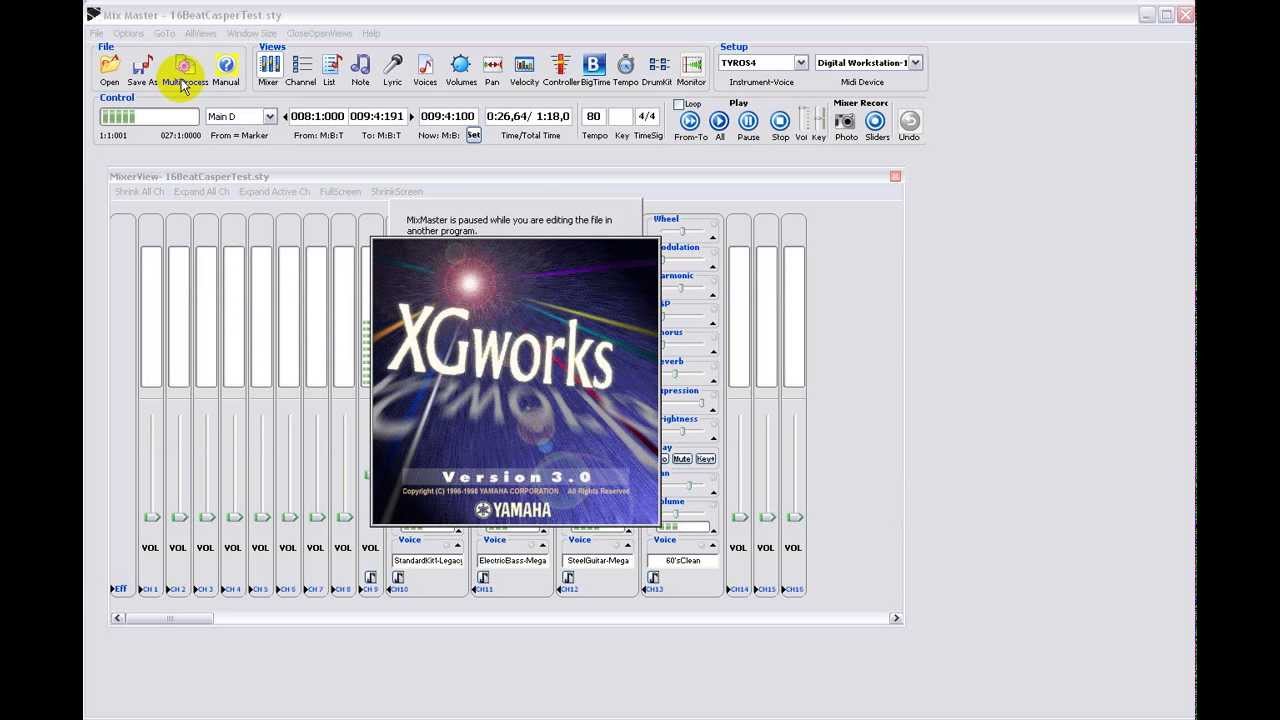Click the MixerView horizontal scrollbar thumb
Viewport: 1280px width, 720px height.
pyautogui.click(x=168, y=618)
